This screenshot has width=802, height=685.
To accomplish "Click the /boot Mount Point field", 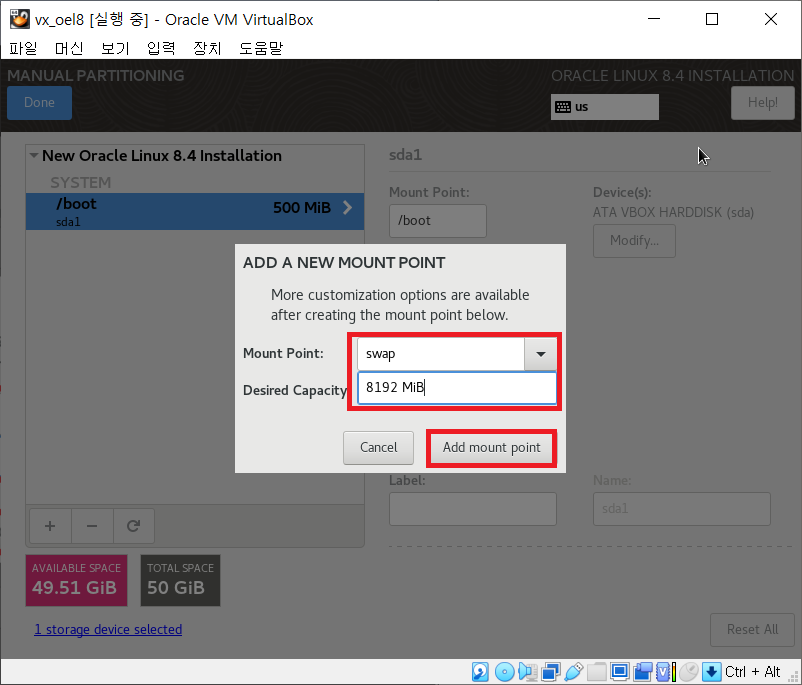I will click(x=438, y=221).
